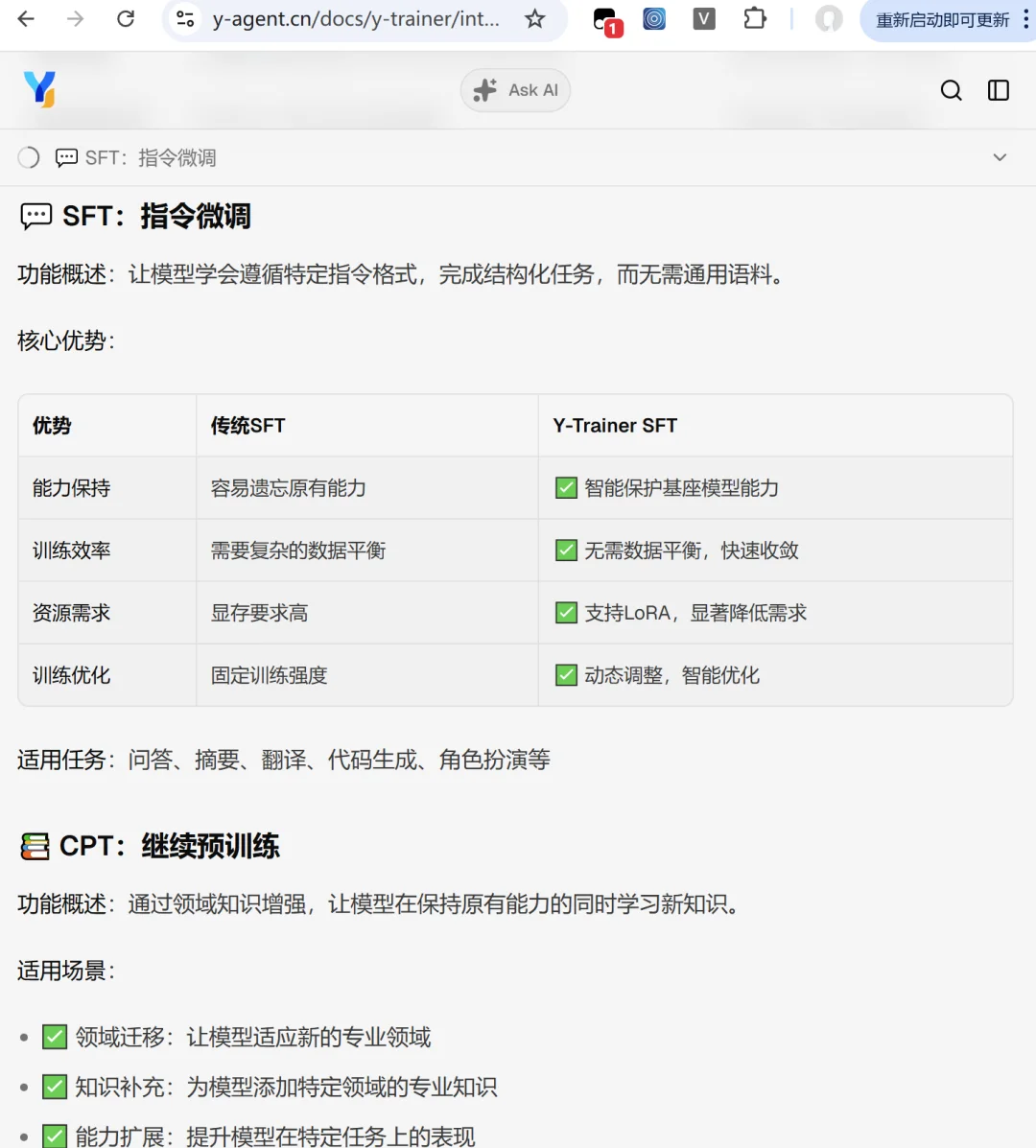View site information via the address bar icon
This screenshot has width=1036, height=1148.
tap(184, 19)
